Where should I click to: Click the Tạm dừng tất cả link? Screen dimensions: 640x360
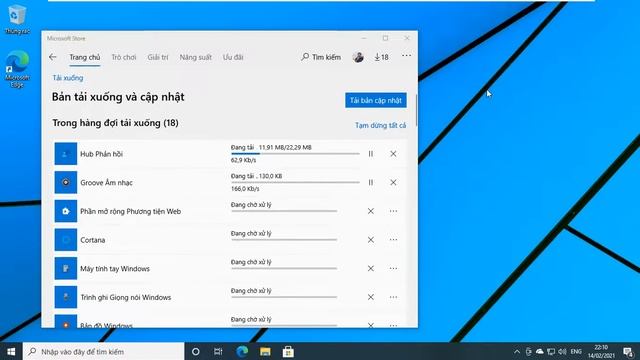(380, 125)
